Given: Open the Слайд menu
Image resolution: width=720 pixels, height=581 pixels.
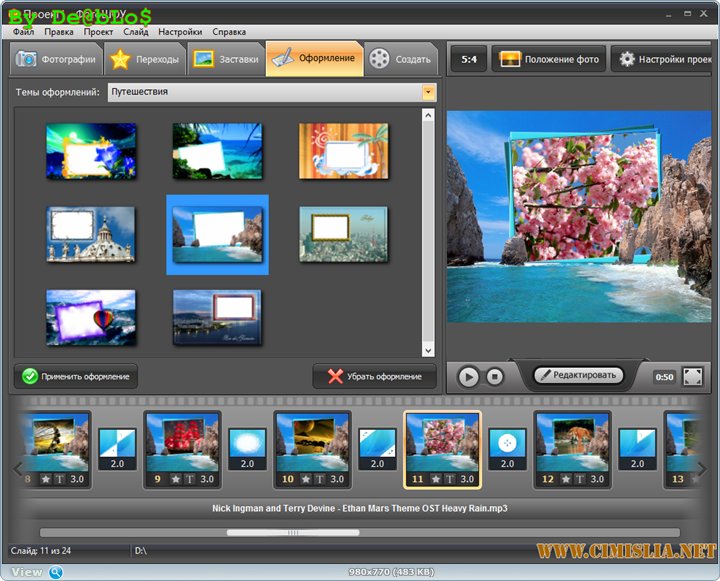Looking at the screenshot, I should (136, 32).
